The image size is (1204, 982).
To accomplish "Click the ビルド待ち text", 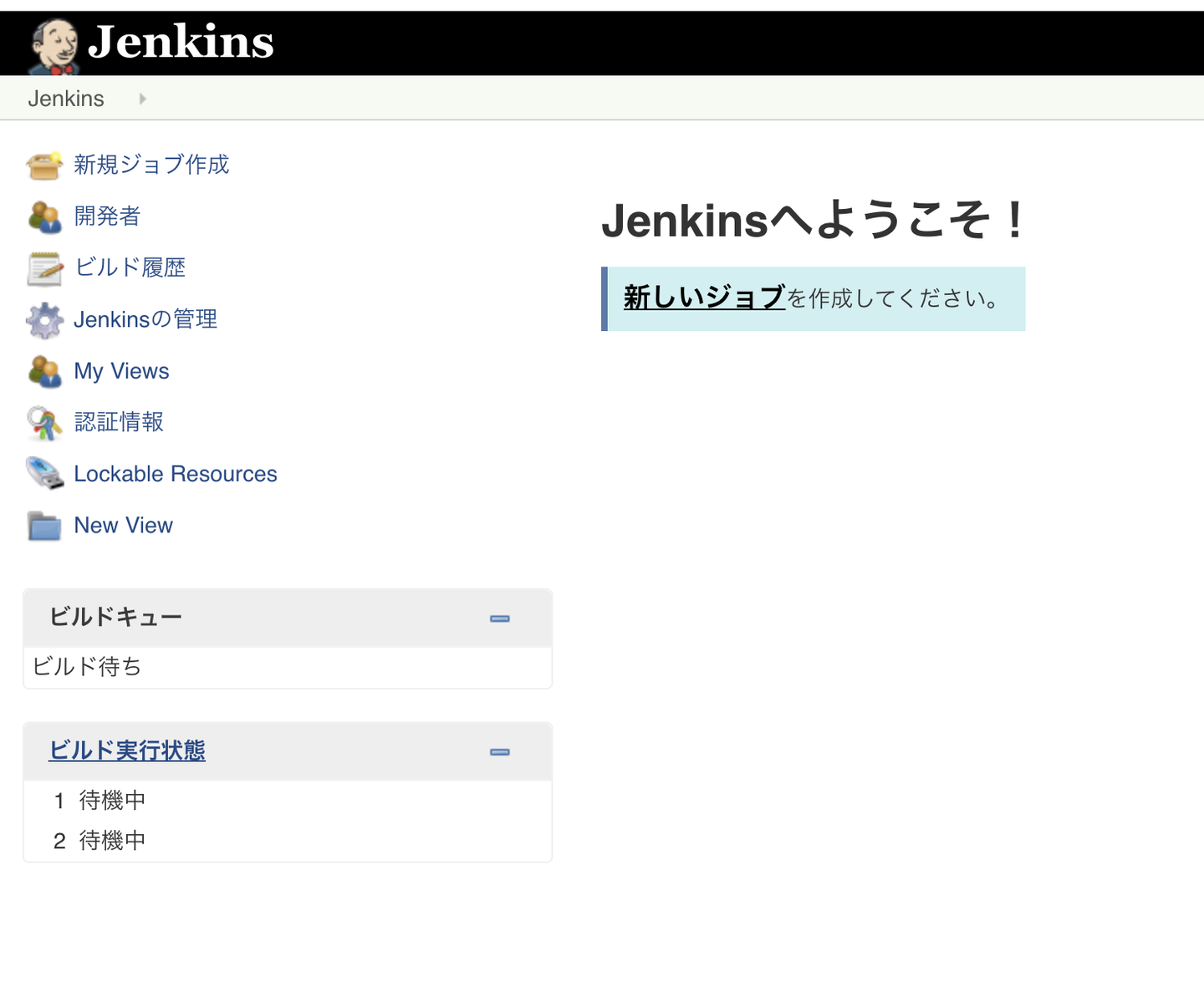I will click(x=87, y=666).
